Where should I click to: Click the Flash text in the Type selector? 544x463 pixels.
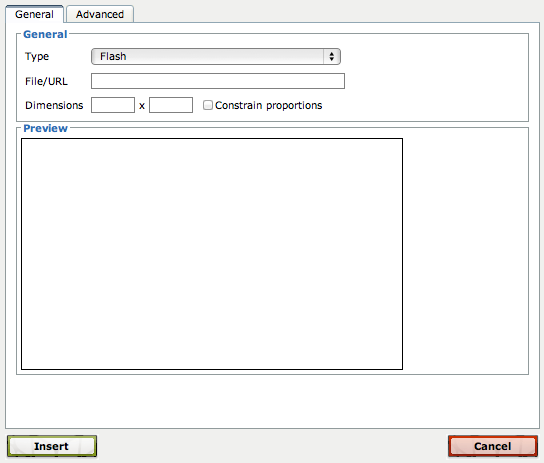tap(113, 56)
